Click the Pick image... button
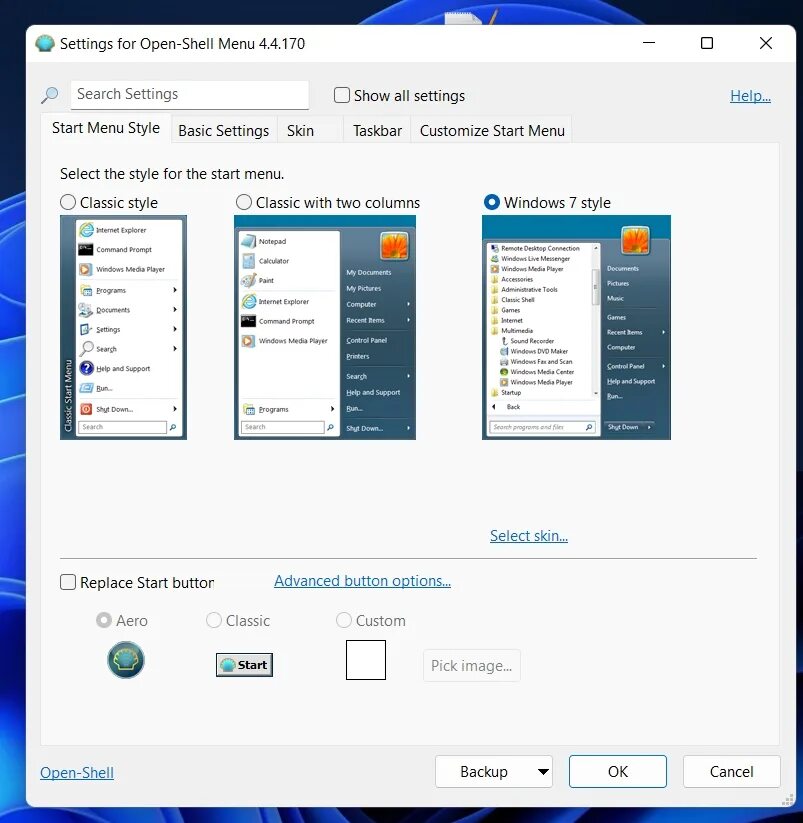Image resolution: width=803 pixels, height=823 pixels. pos(471,666)
